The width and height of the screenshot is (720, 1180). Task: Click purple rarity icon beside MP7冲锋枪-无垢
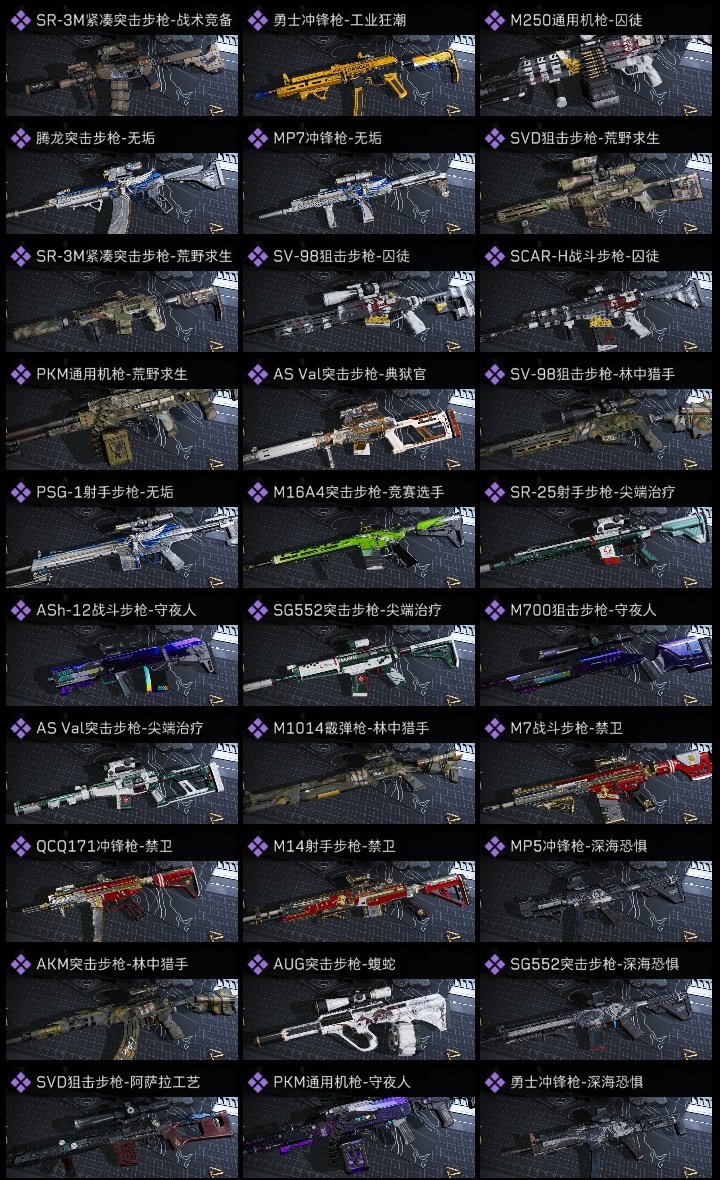coord(257,138)
